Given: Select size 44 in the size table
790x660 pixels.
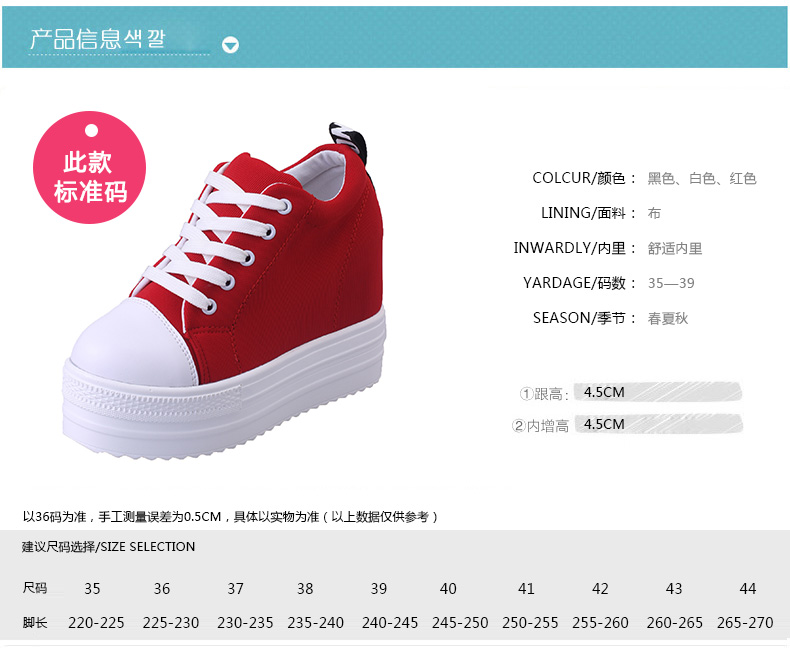Looking at the screenshot, I should pyautogui.click(x=748, y=588).
